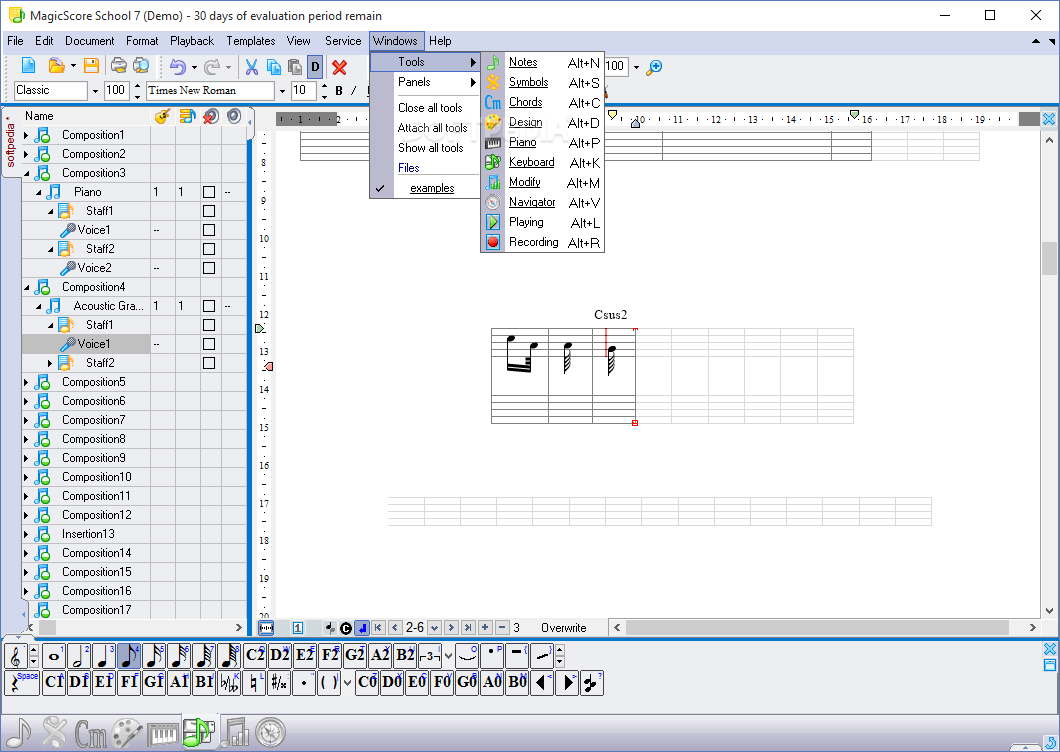This screenshot has width=1060, height=752.
Task: Click the Undo arrow icon
Action: (x=177, y=66)
